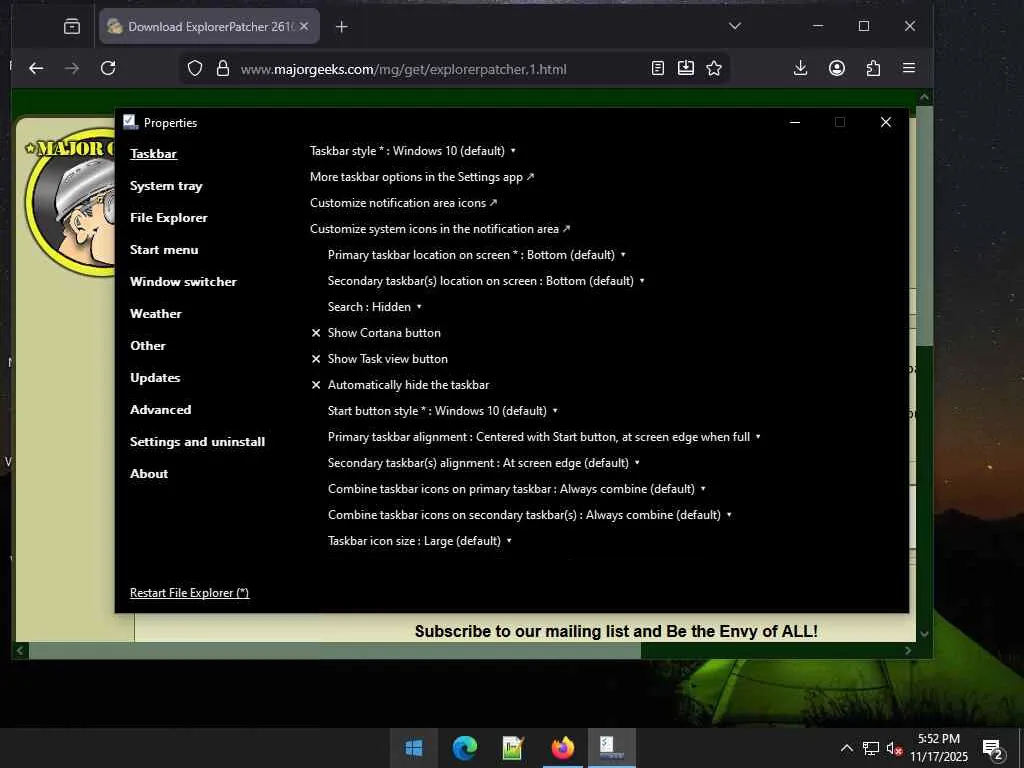Change Combine icons on primary taskbar
The height and width of the screenshot is (768, 1024).
(517, 489)
